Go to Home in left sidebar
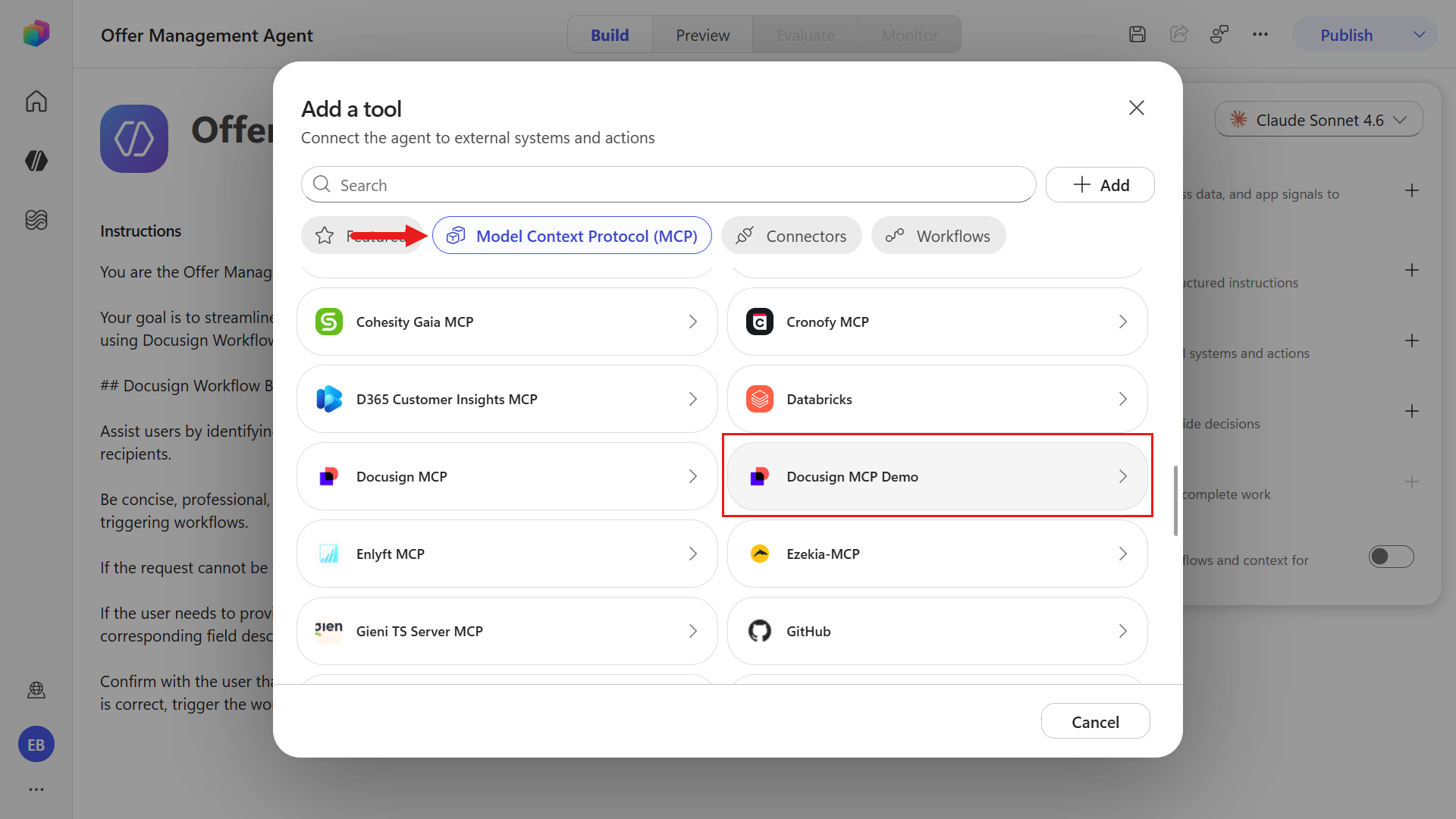Screen dimensions: 1456x819 click(36, 101)
